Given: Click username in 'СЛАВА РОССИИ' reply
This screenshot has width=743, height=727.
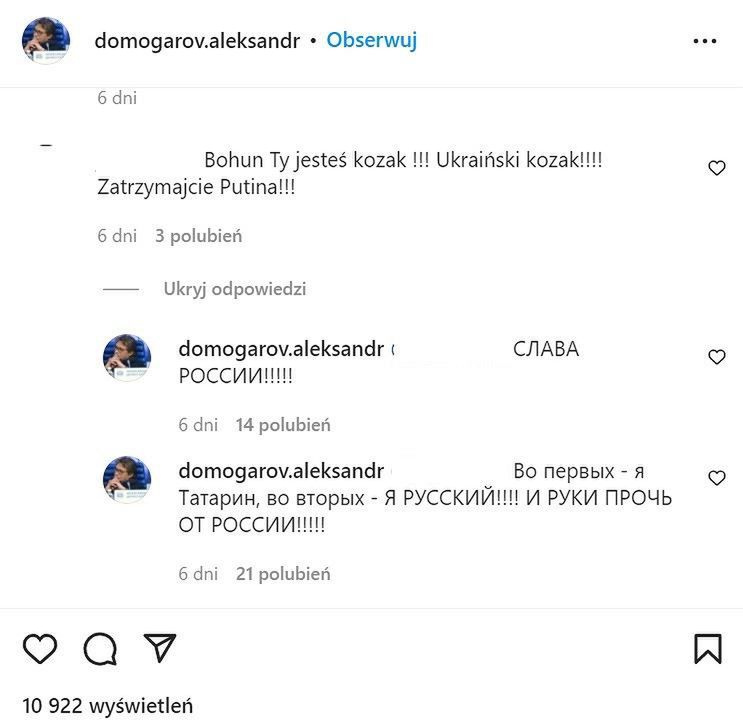Looking at the screenshot, I should (281, 349).
